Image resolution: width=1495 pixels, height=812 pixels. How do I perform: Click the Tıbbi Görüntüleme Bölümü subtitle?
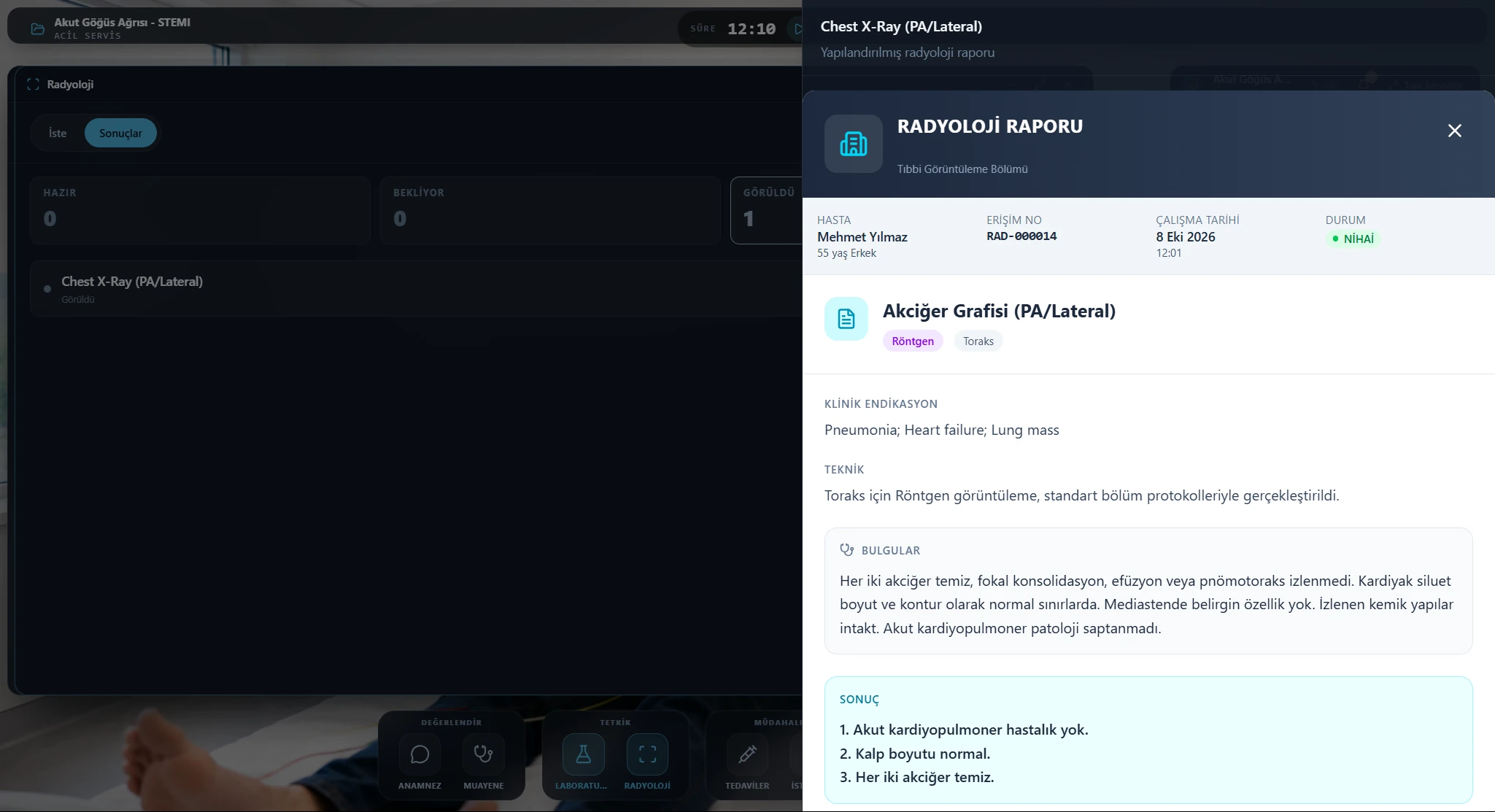pyautogui.click(x=962, y=169)
